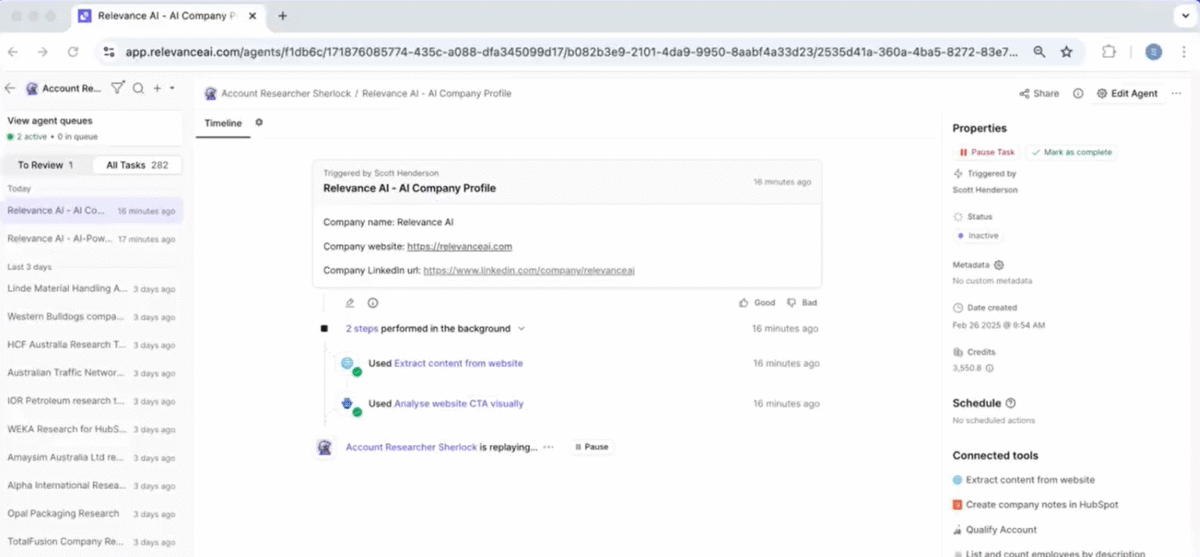Open the LinkedIn company URL link
Image resolution: width=1200 pixels, height=557 pixels.
[530, 270]
